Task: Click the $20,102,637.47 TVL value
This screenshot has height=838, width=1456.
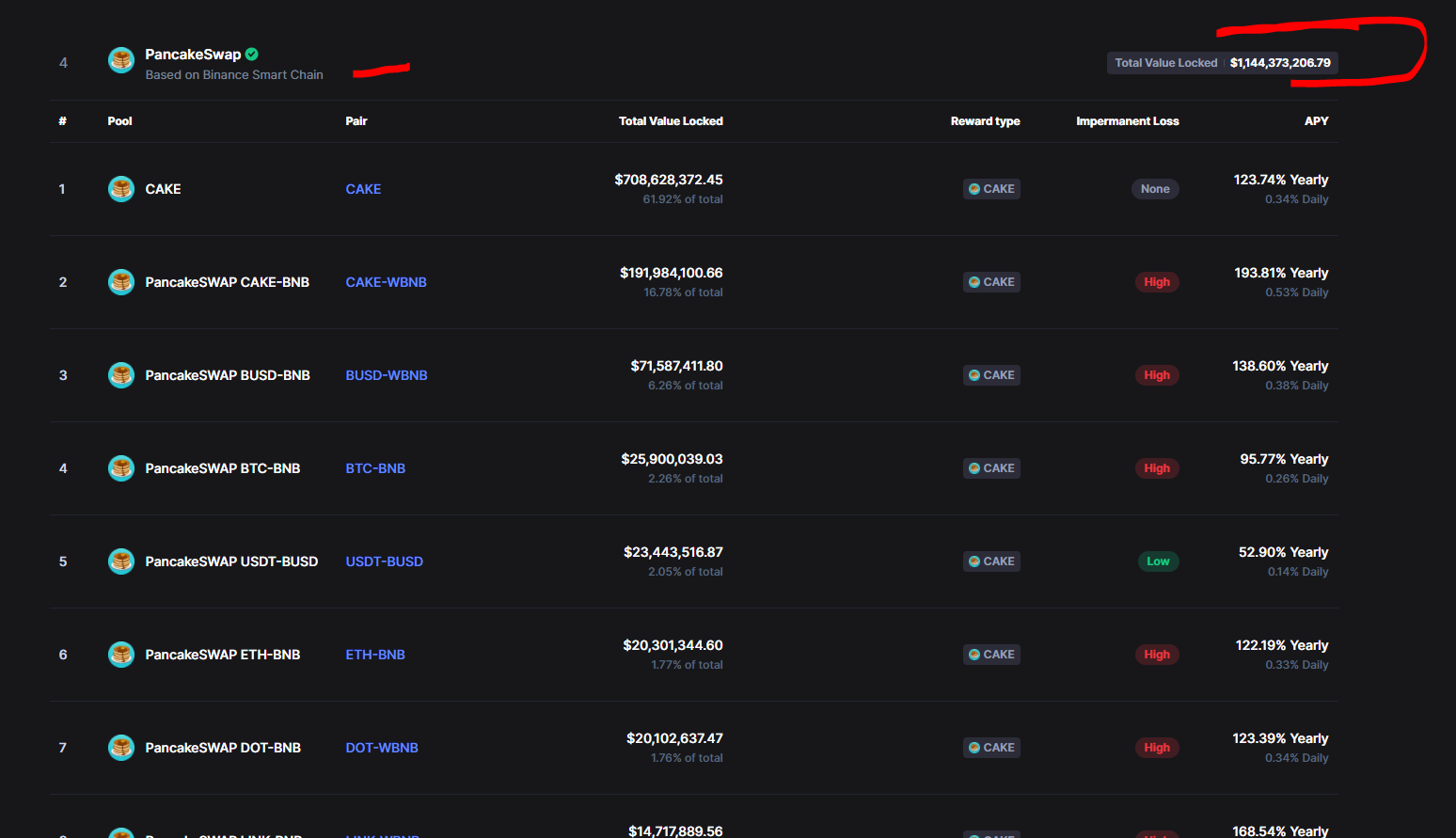Action: pos(674,738)
